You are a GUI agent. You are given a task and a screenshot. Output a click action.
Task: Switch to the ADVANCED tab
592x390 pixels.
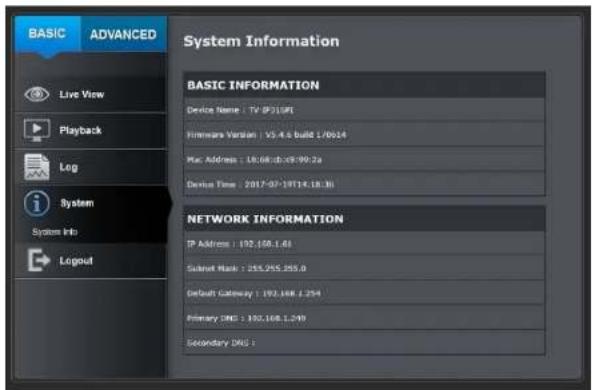point(123,34)
